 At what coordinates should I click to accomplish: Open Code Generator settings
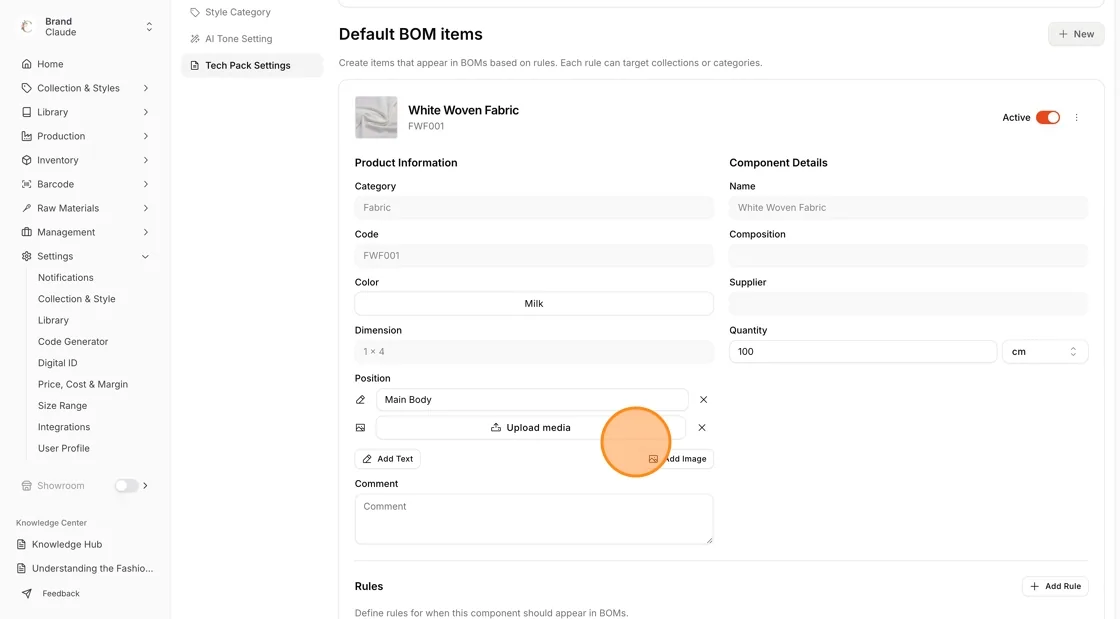click(73, 341)
